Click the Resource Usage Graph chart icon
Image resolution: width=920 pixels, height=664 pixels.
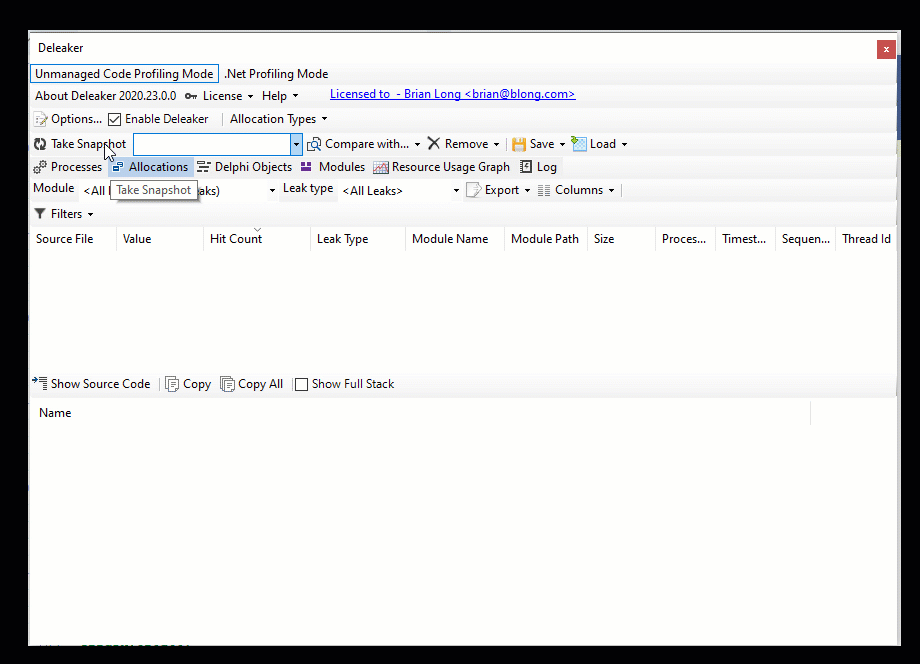(x=381, y=168)
